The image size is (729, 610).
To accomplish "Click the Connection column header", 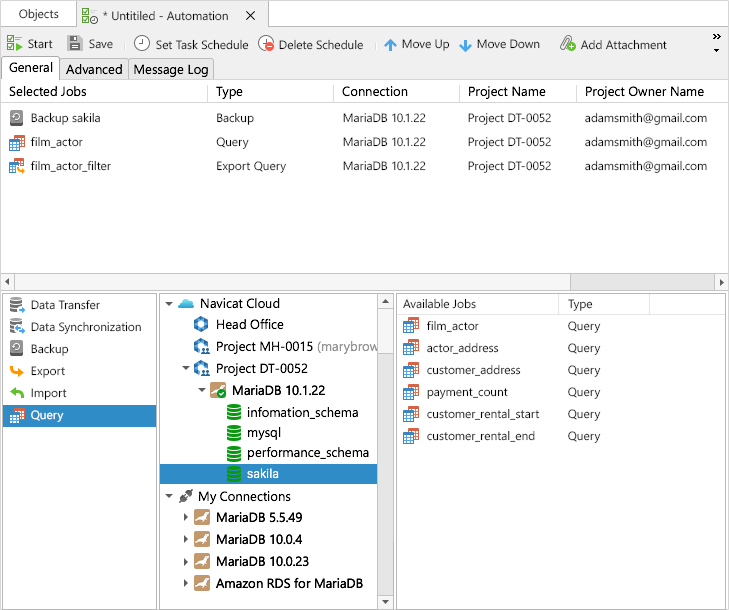I will [x=397, y=92].
